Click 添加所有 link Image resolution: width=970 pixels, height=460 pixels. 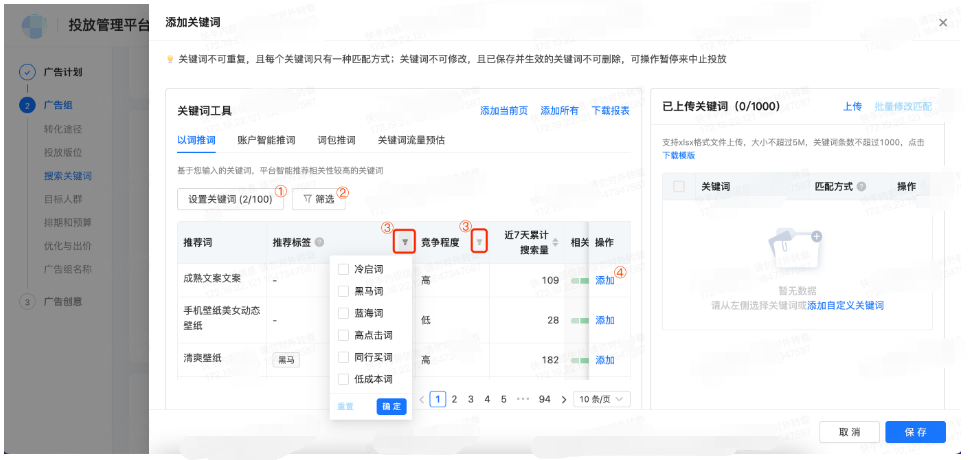coord(559,111)
